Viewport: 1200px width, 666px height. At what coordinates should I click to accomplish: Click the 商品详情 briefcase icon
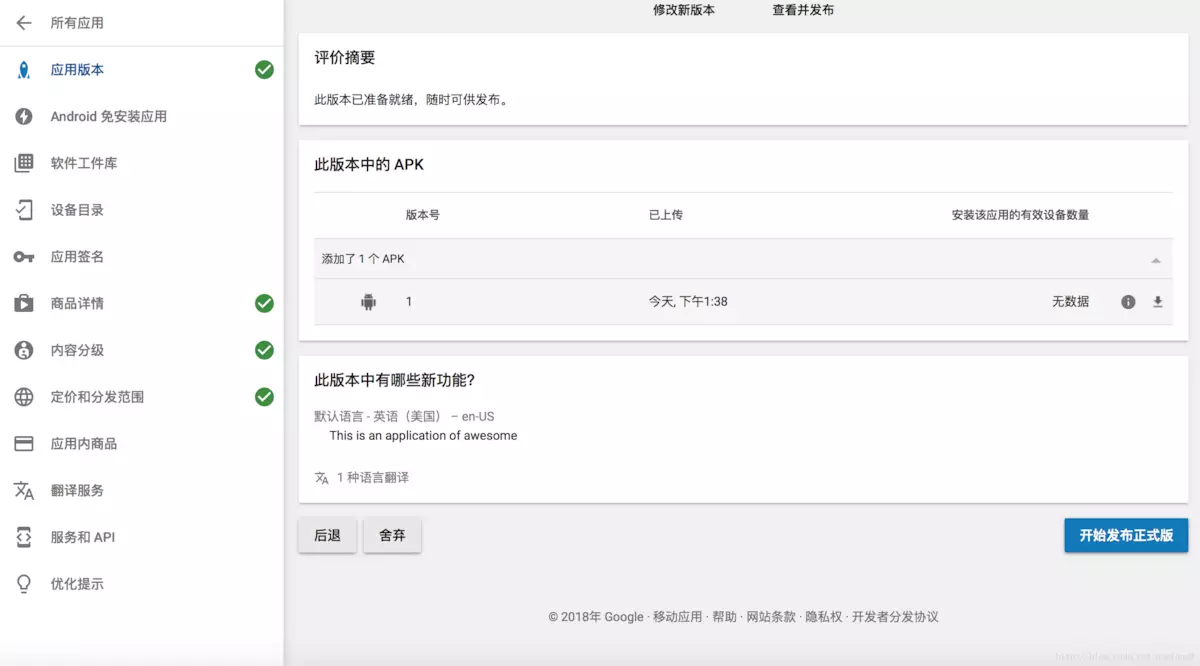point(24,303)
